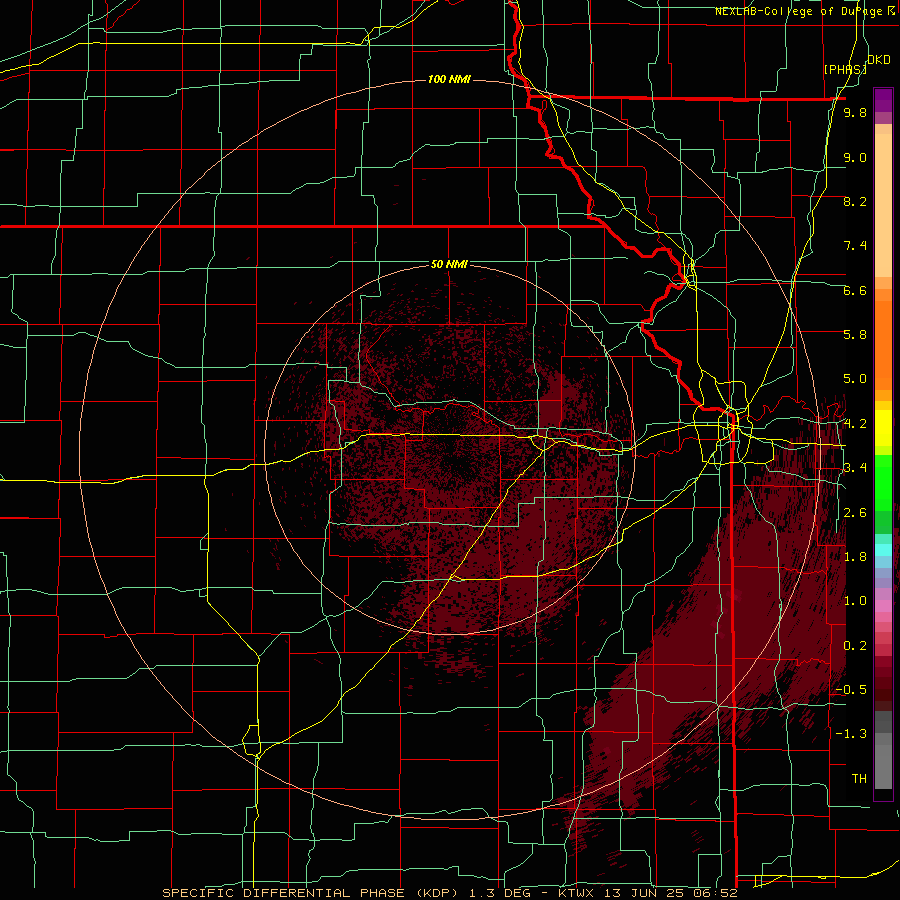Click the 06:52 time stamp in the caption
This screenshot has height=900, width=900.
click(716, 893)
